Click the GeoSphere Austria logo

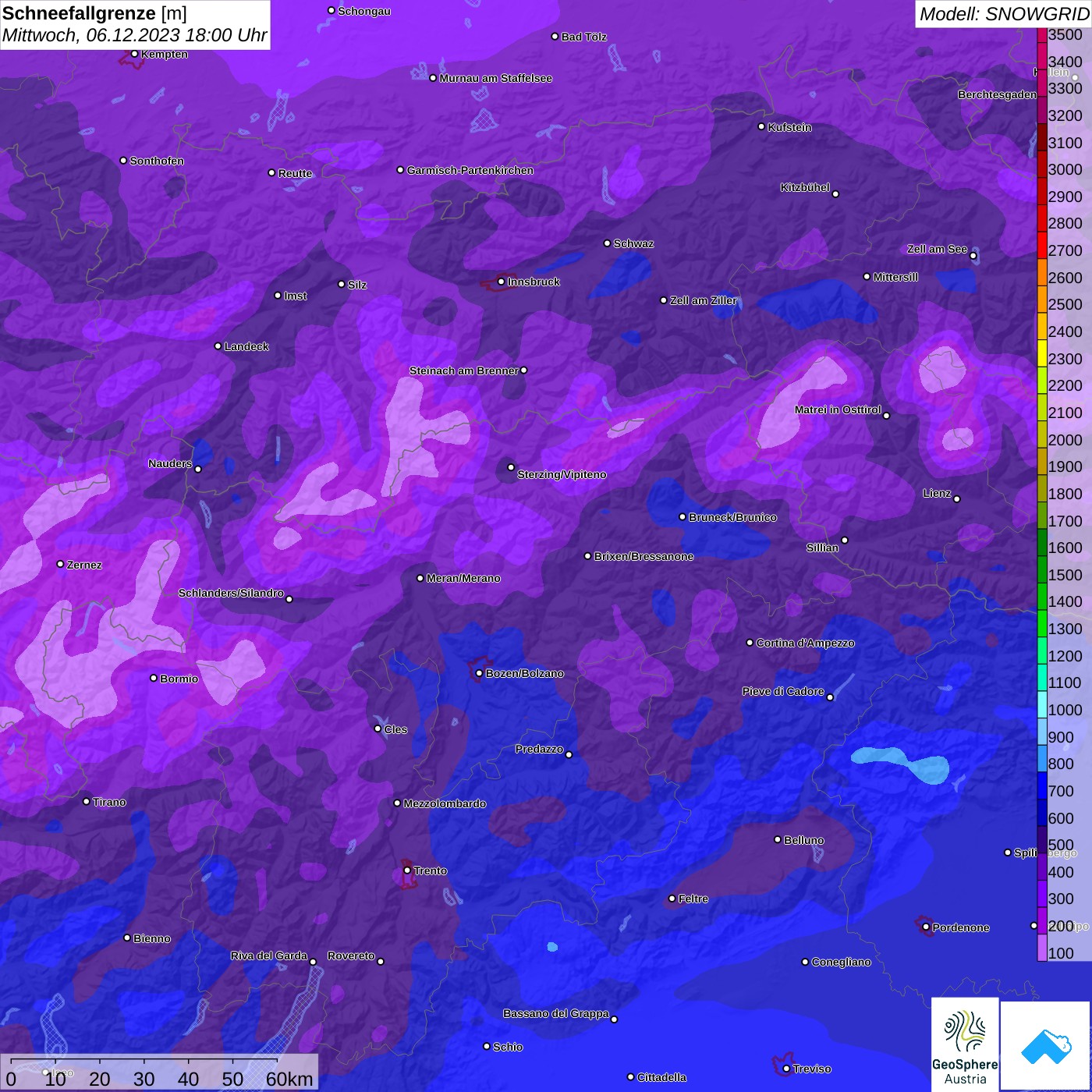(965, 1044)
